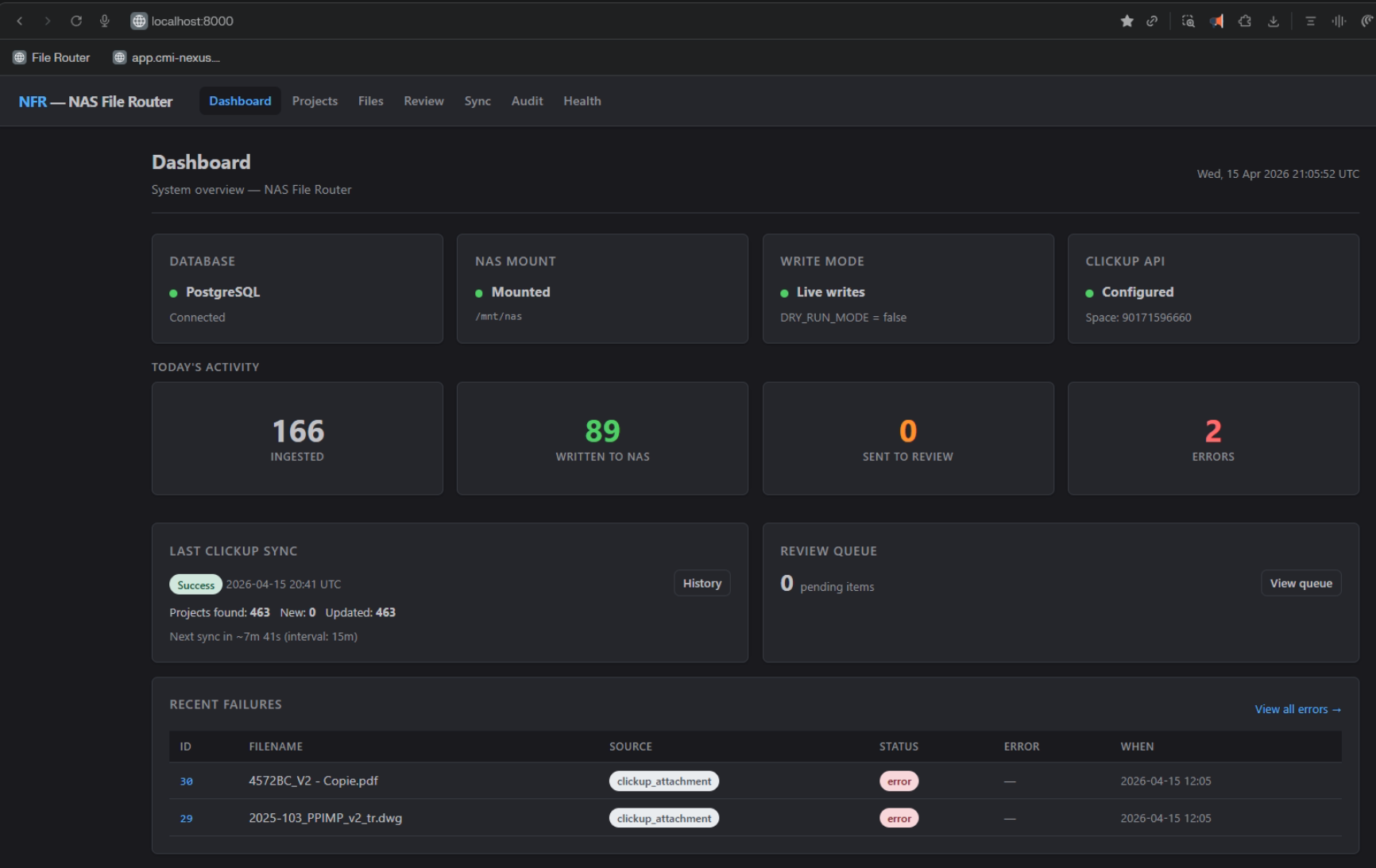Open the extensions puzzle-piece icon
The image size is (1376, 868).
click(1245, 21)
